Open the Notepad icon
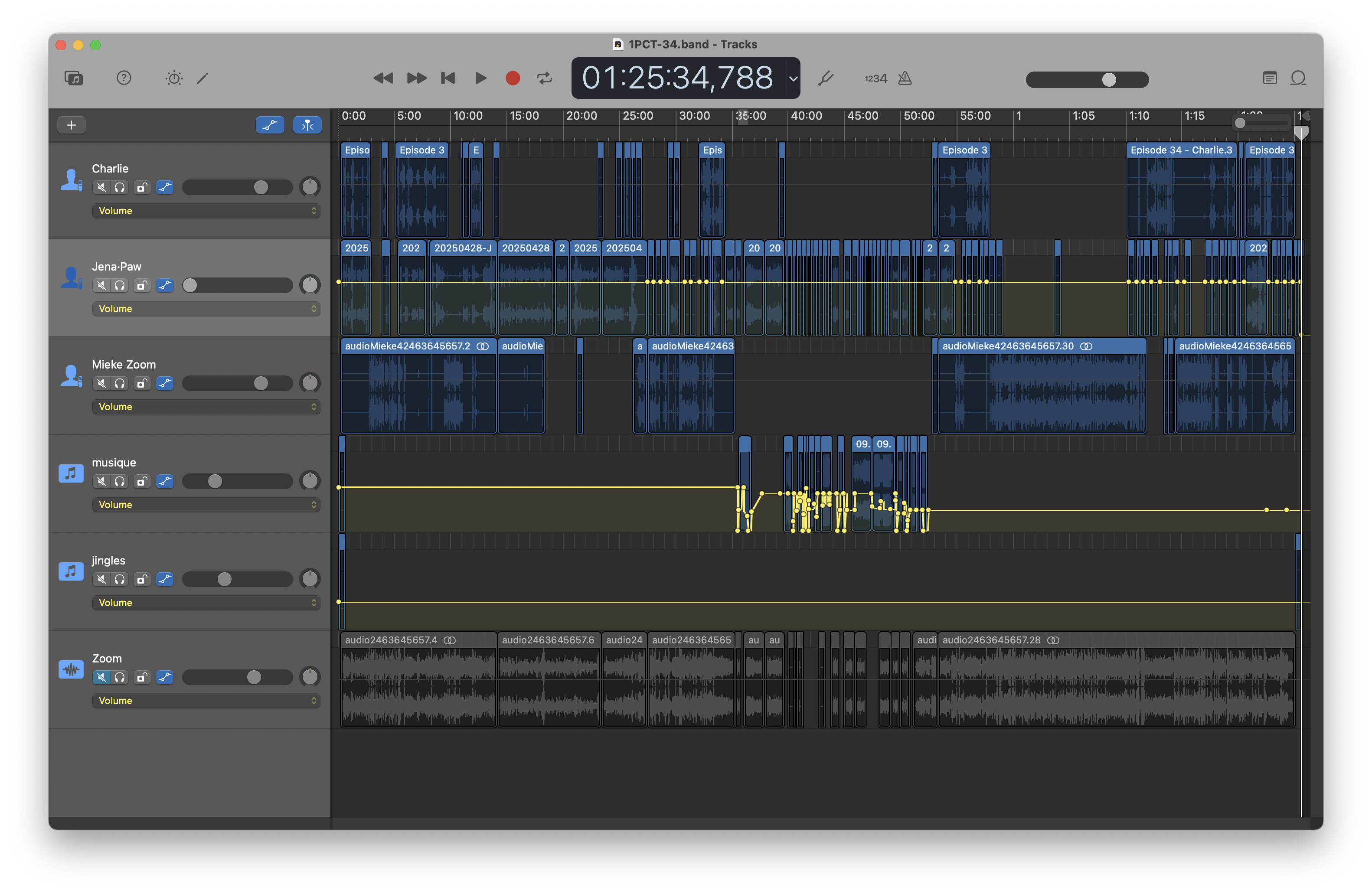 (x=1269, y=78)
